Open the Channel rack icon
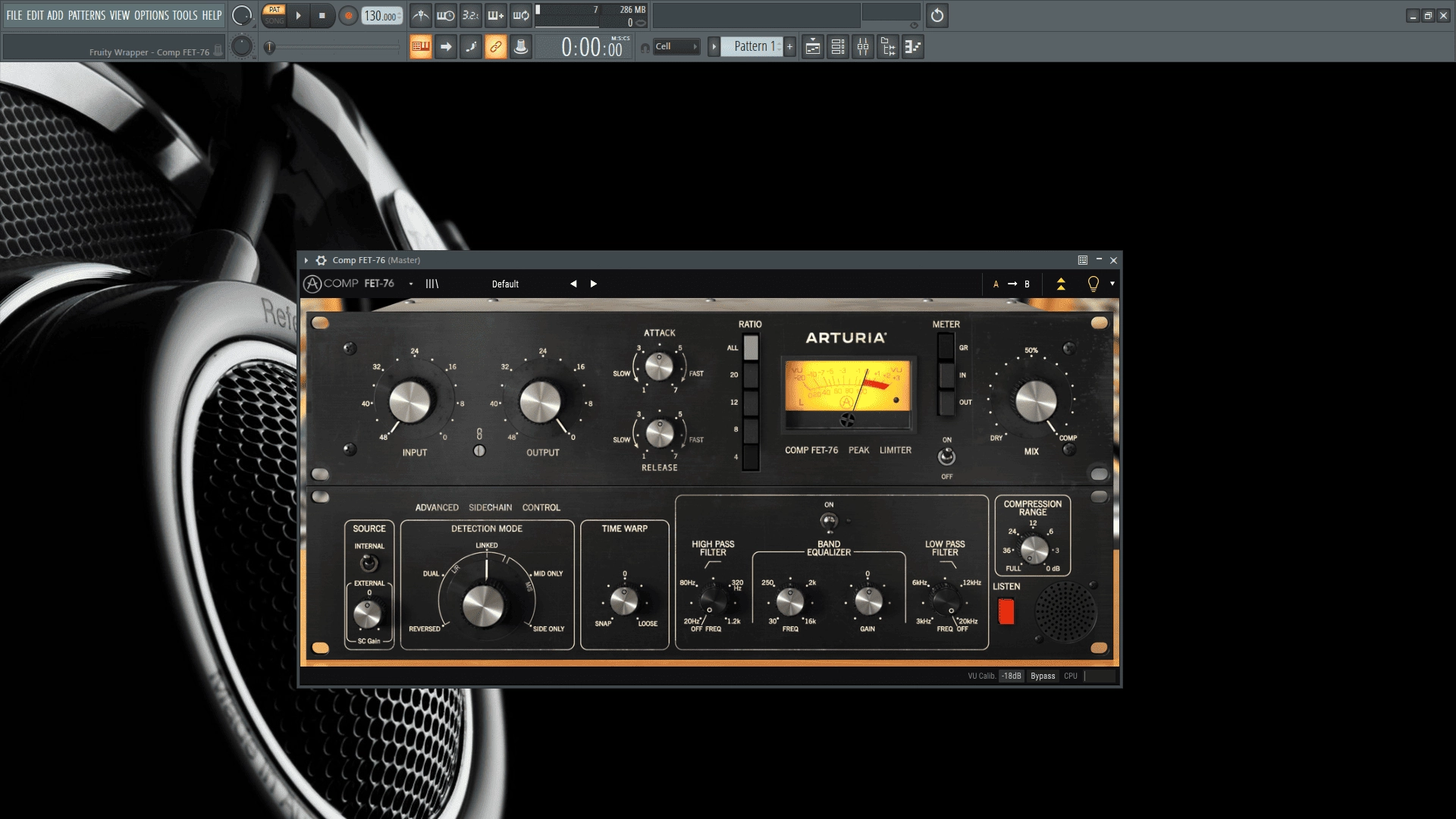The width and height of the screenshot is (1456, 819). 838,47
